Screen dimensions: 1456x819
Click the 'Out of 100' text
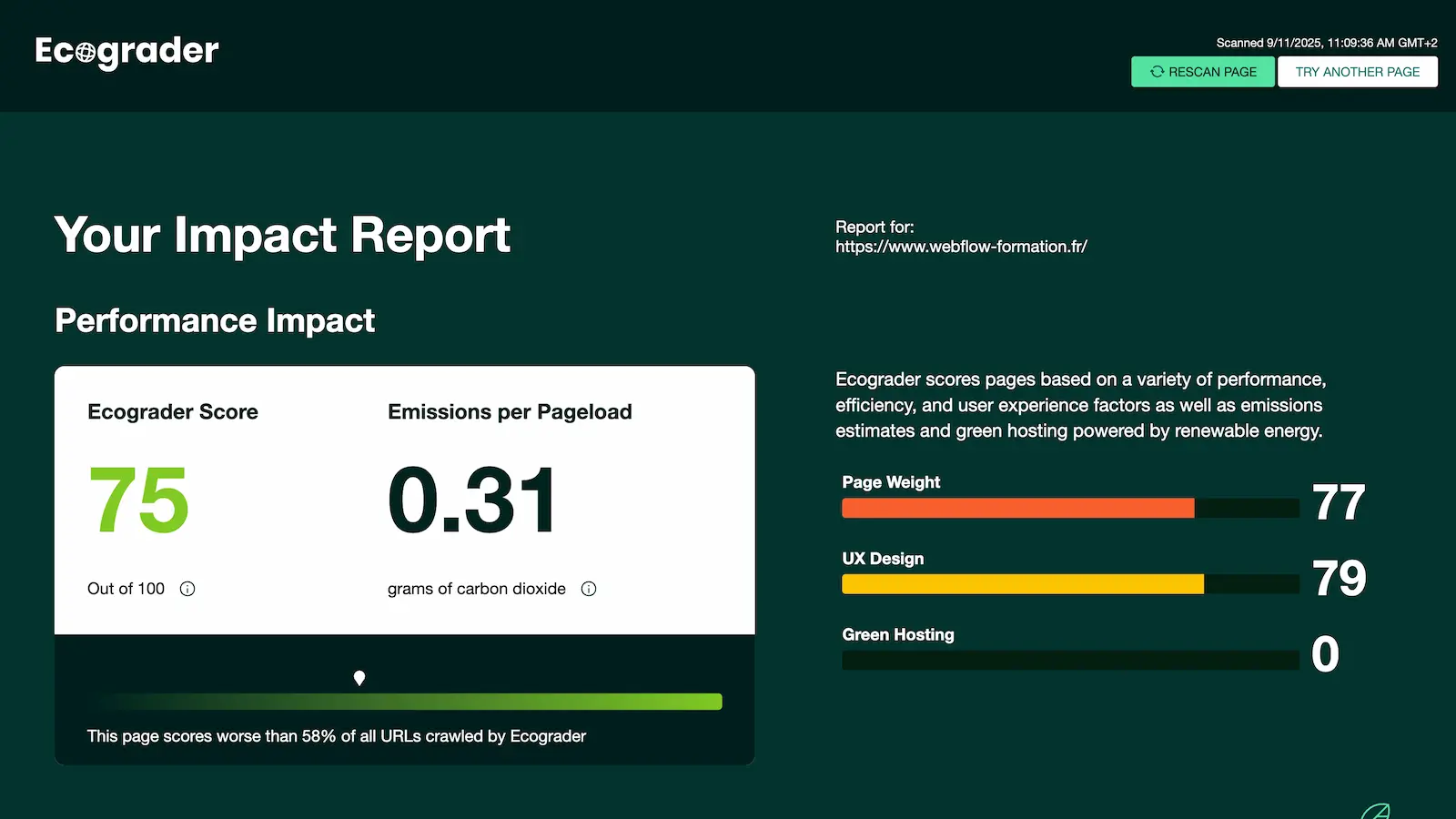pos(126,589)
